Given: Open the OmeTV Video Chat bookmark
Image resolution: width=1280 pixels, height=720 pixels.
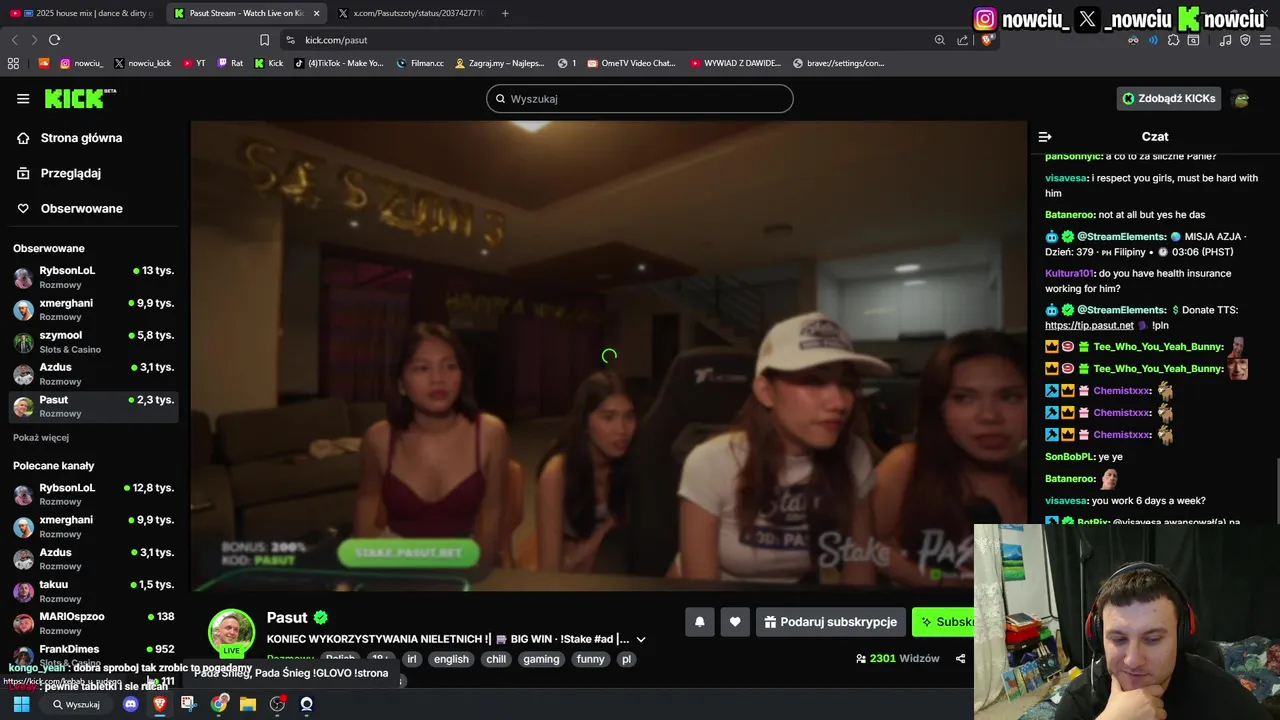Looking at the screenshot, I should click(631, 63).
